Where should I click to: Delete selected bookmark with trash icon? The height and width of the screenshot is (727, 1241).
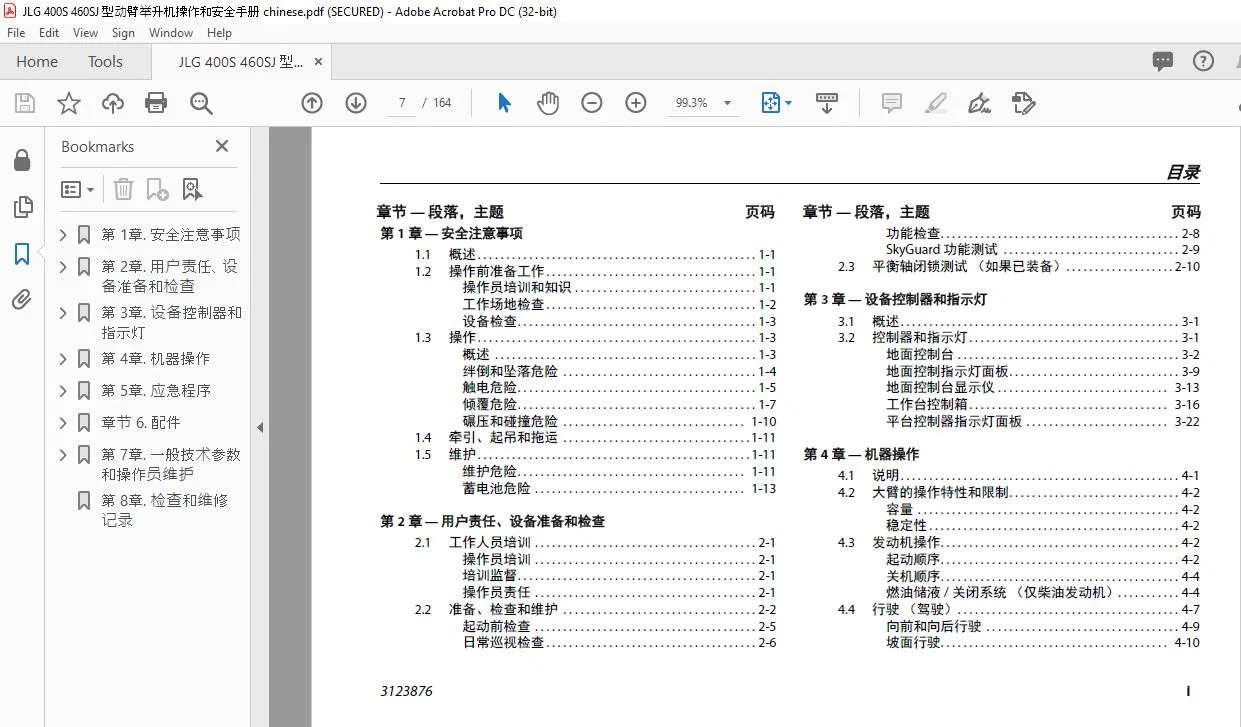(123, 188)
